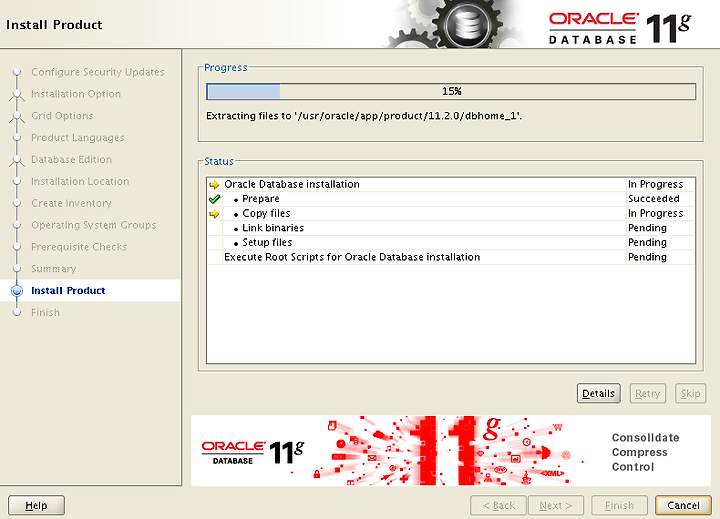Click Pending status of Setup files
The height and width of the screenshot is (519, 720).
647,243
